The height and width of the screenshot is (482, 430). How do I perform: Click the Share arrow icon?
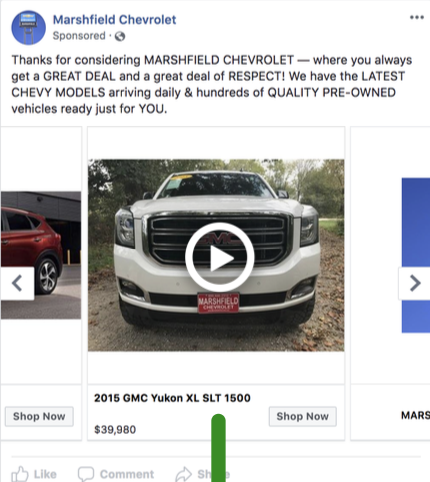pos(184,474)
